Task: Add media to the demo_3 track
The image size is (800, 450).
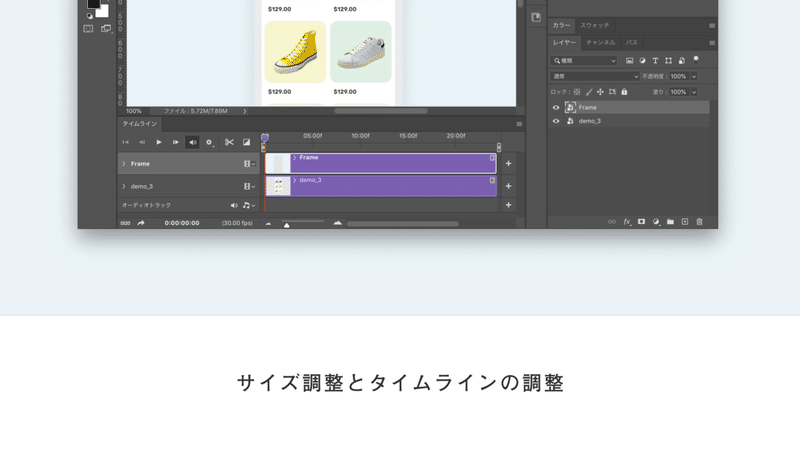Action: pyautogui.click(x=508, y=186)
